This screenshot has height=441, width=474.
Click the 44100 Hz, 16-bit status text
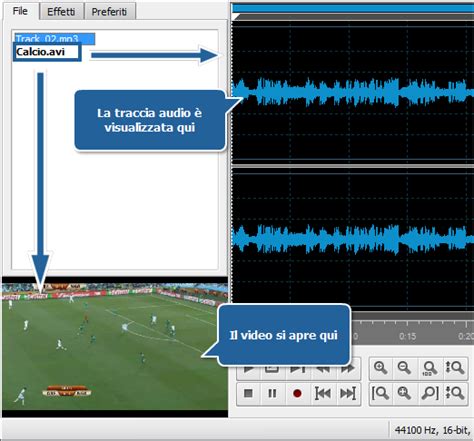coord(432,430)
